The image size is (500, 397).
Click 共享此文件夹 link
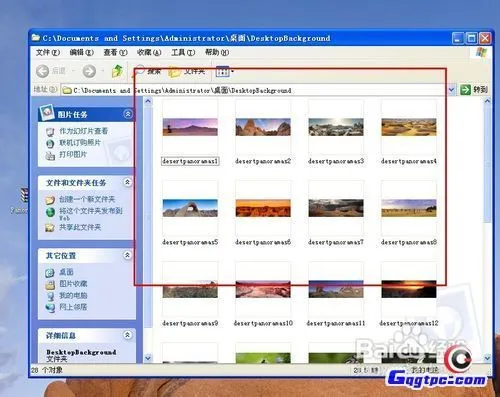(x=80, y=227)
